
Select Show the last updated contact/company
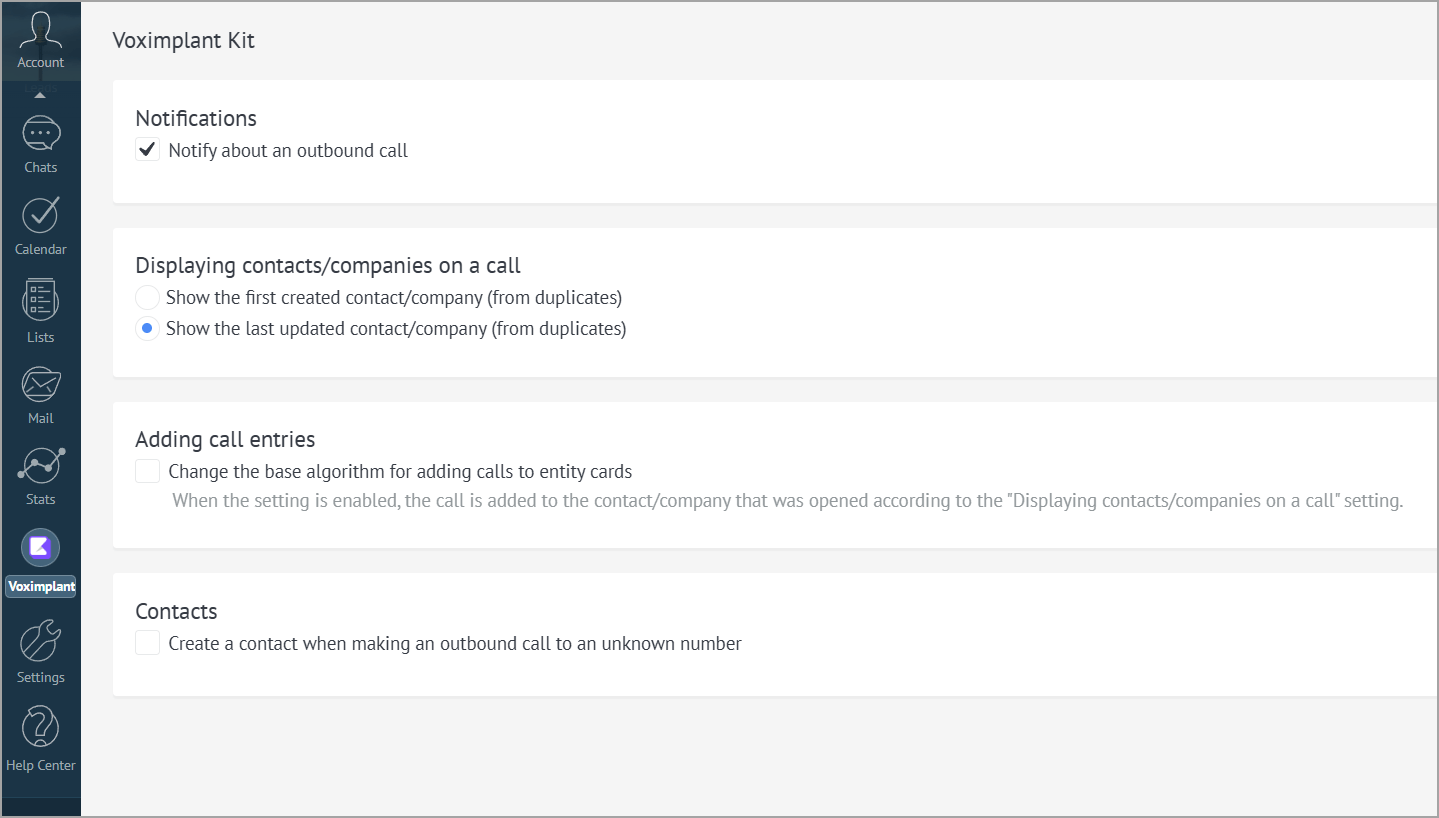pos(147,328)
